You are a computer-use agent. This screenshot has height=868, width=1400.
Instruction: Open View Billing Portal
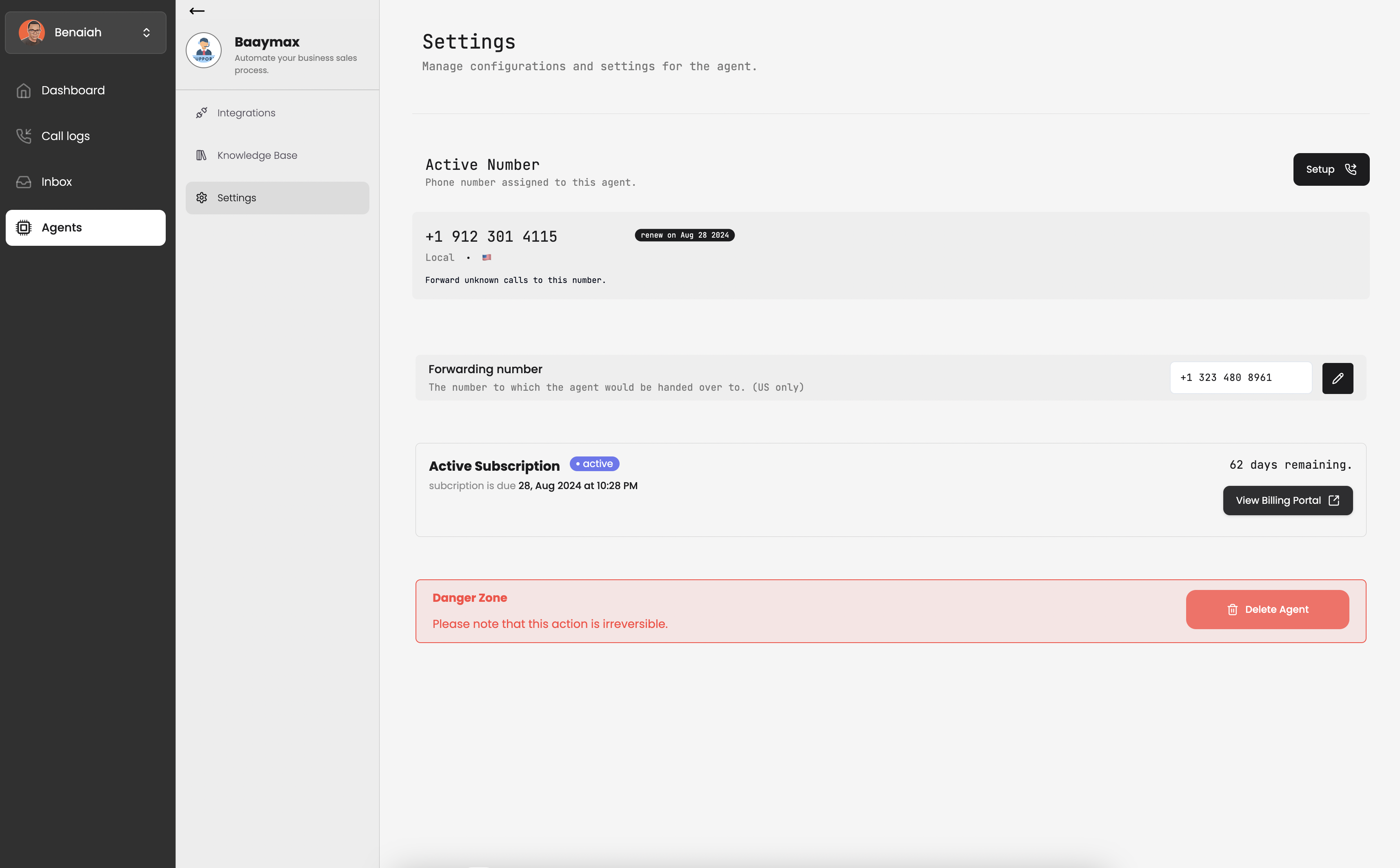pyautogui.click(x=1287, y=501)
